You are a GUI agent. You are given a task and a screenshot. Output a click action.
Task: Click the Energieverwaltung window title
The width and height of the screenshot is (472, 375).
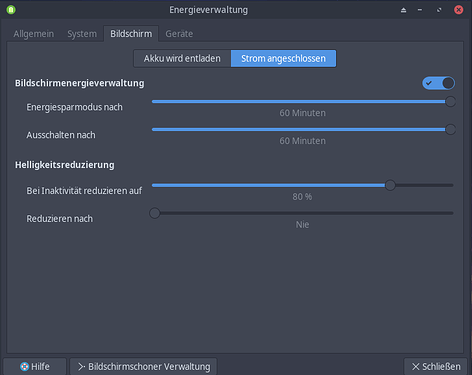(x=209, y=10)
